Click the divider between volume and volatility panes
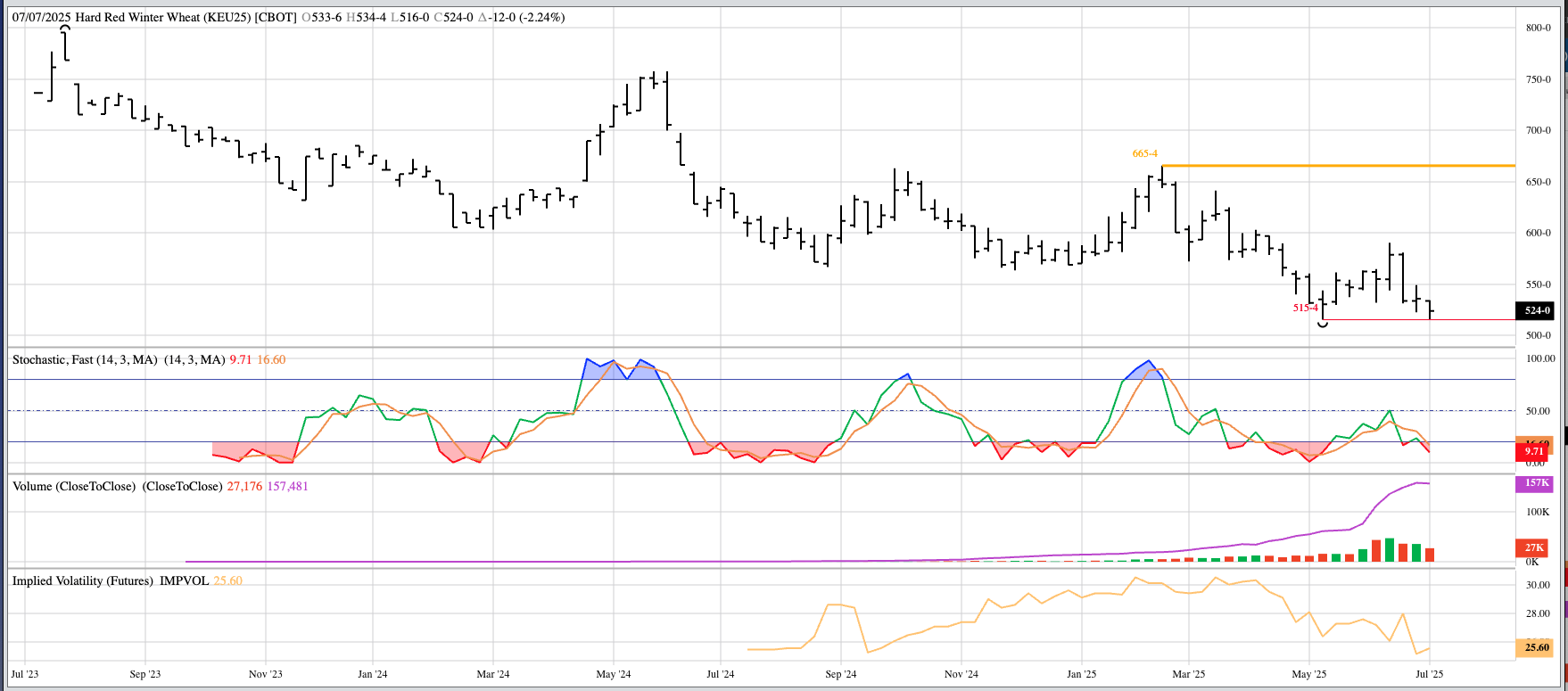Viewport: 1568px width, 691px height. click(x=758, y=568)
